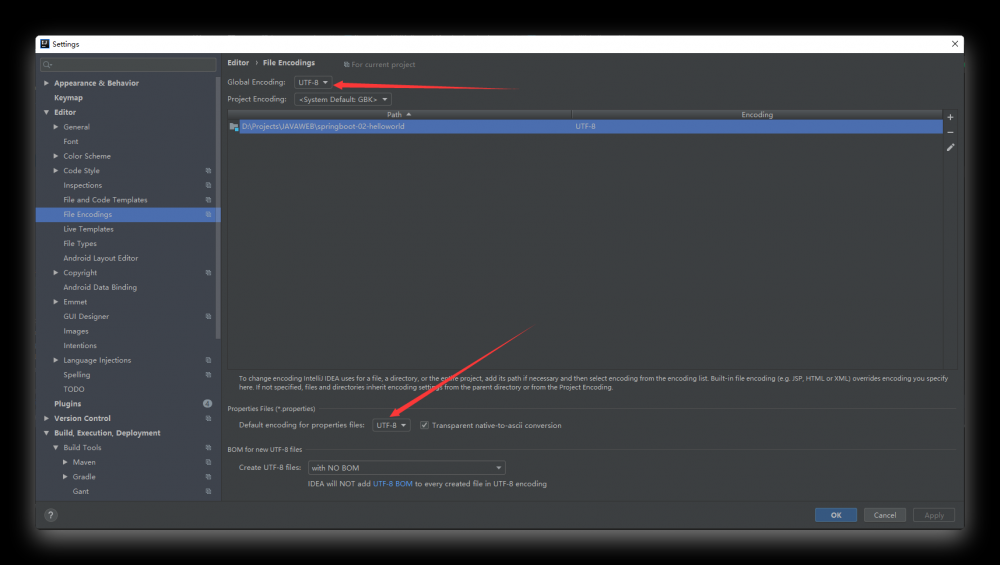Expand the Color Scheme node arrow

(x=55, y=156)
